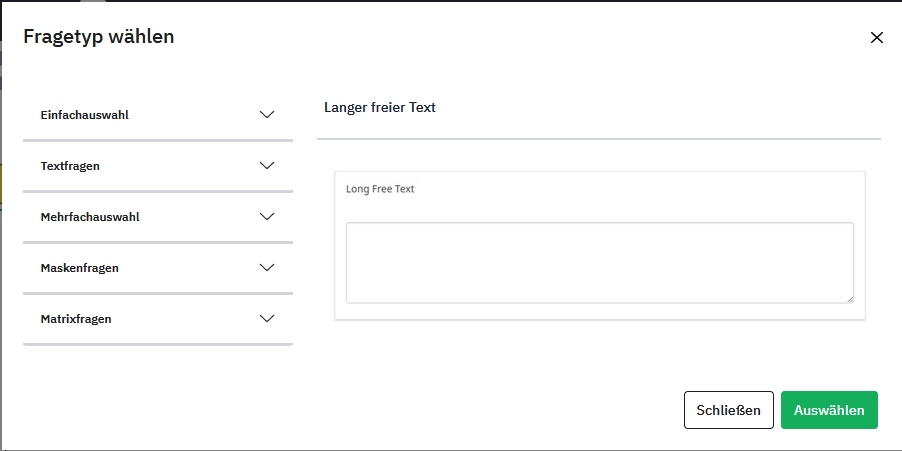Expand the Mehrfachauswahl category label
The width and height of the screenshot is (902, 451).
coord(90,217)
